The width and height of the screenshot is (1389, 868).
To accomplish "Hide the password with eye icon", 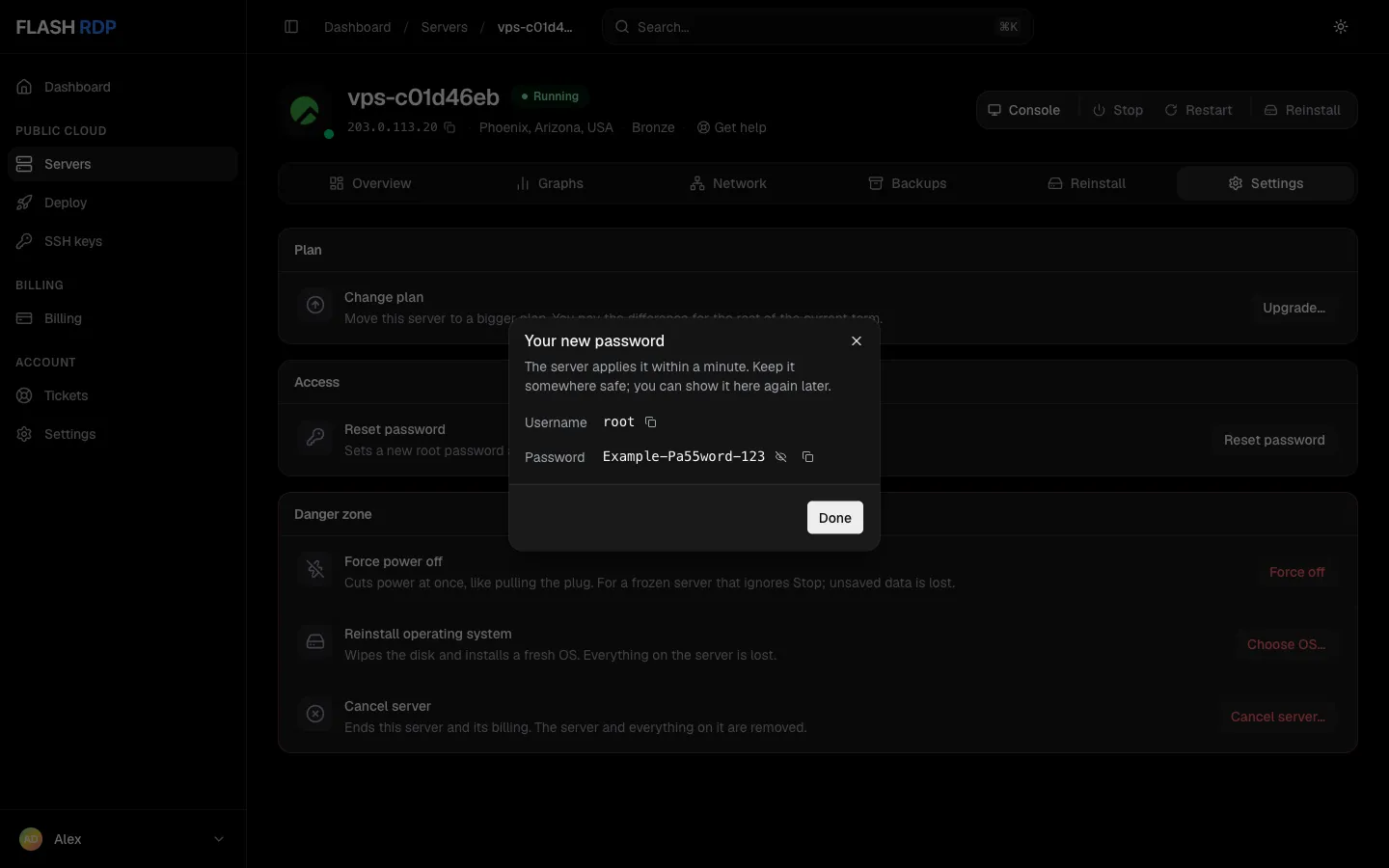I will click(x=781, y=457).
